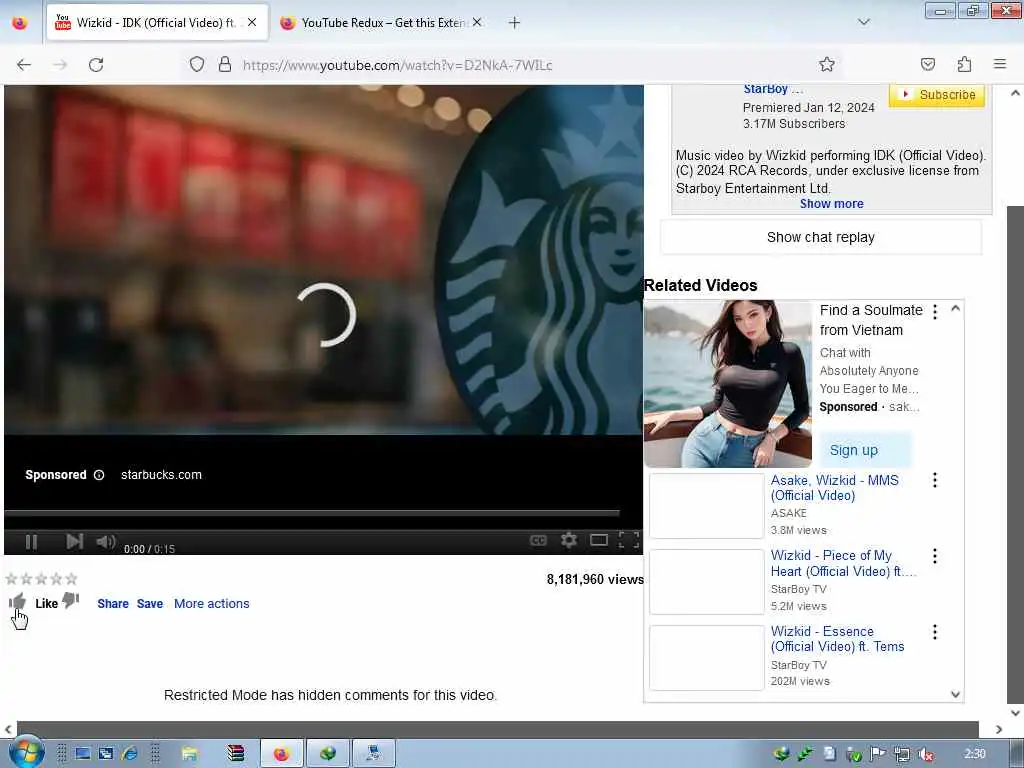Click the muted volume tray icon
This screenshot has width=1024, height=768.
pyautogui.click(x=925, y=754)
